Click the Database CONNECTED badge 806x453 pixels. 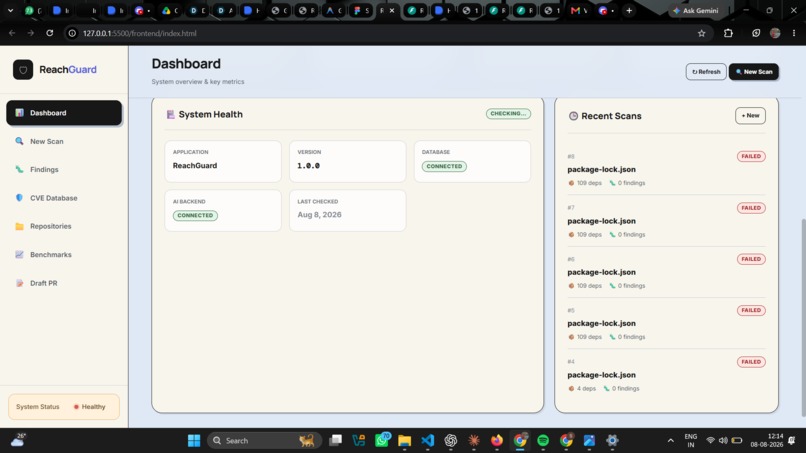pos(444,166)
